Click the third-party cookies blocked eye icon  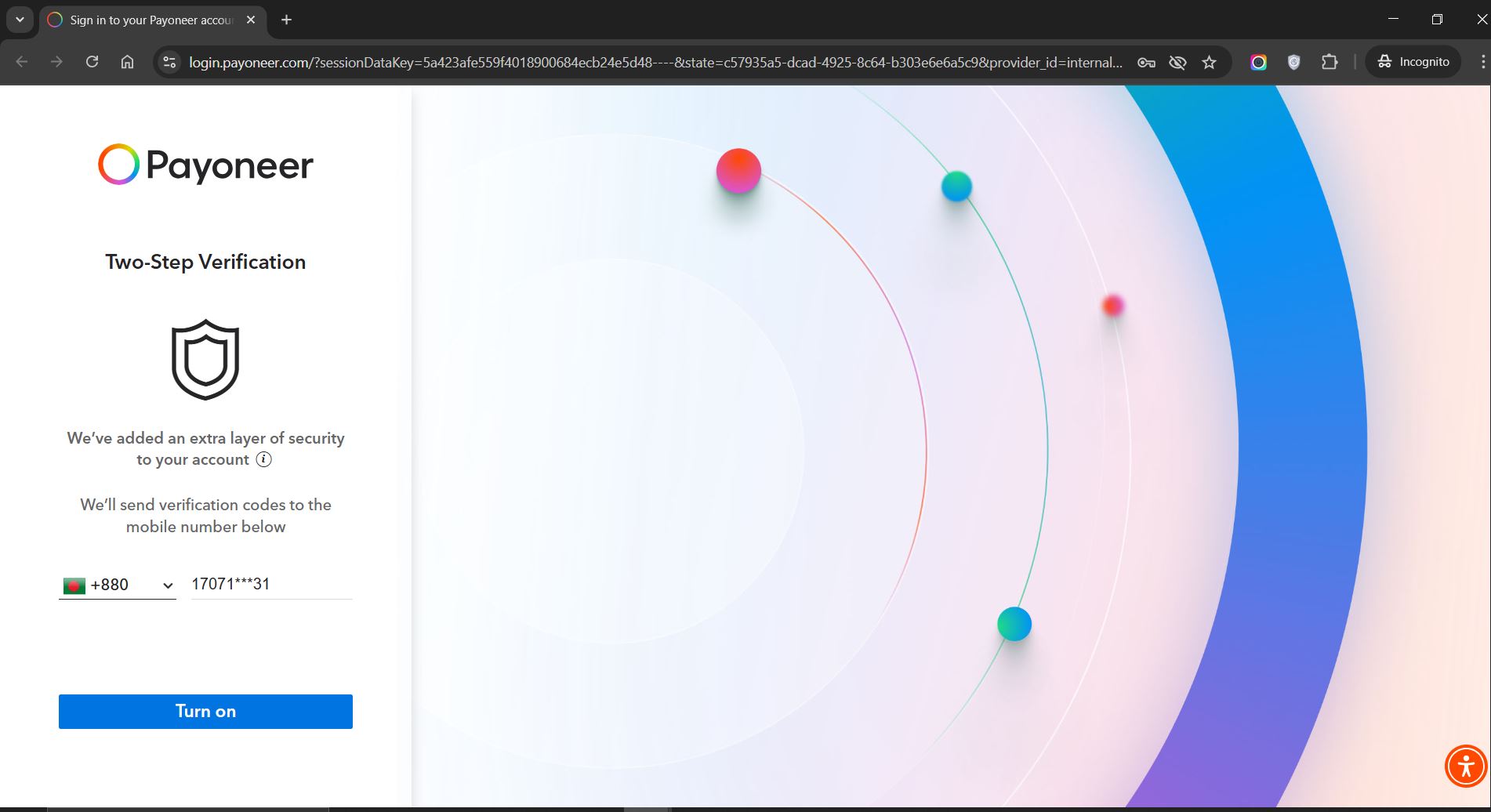tap(1177, 62)
